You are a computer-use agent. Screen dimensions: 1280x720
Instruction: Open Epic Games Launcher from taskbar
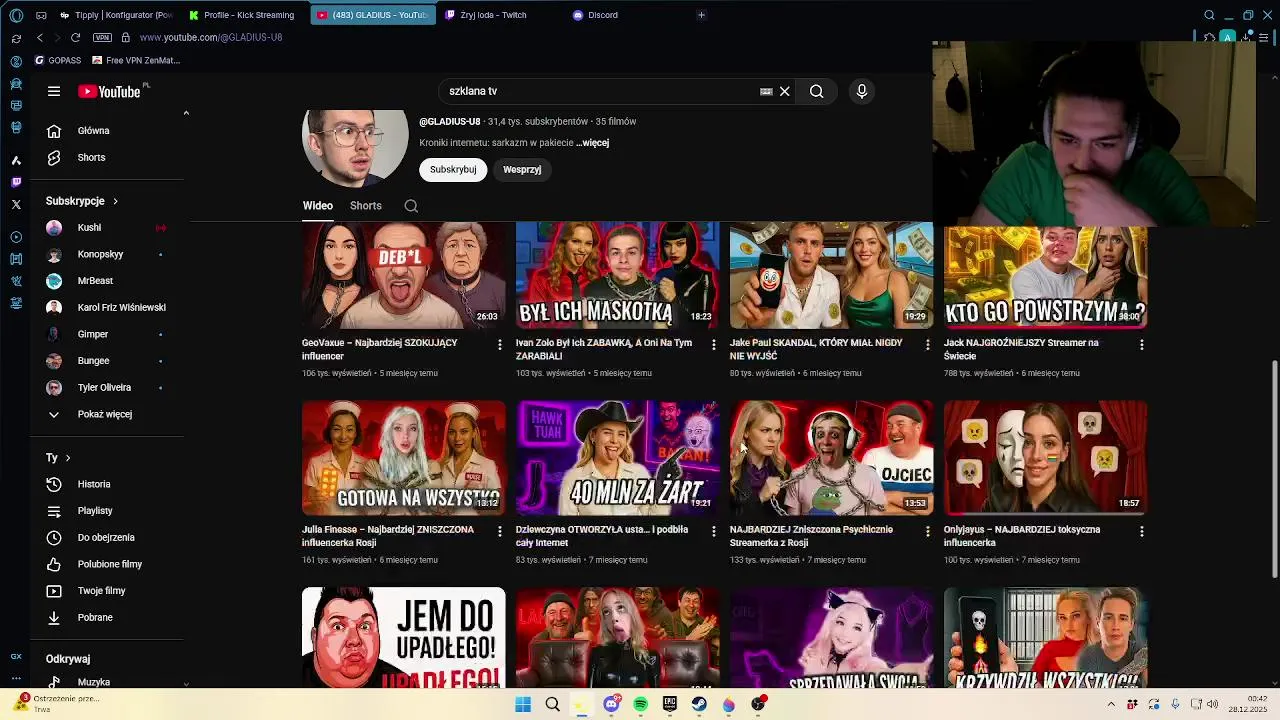point(670,704)
